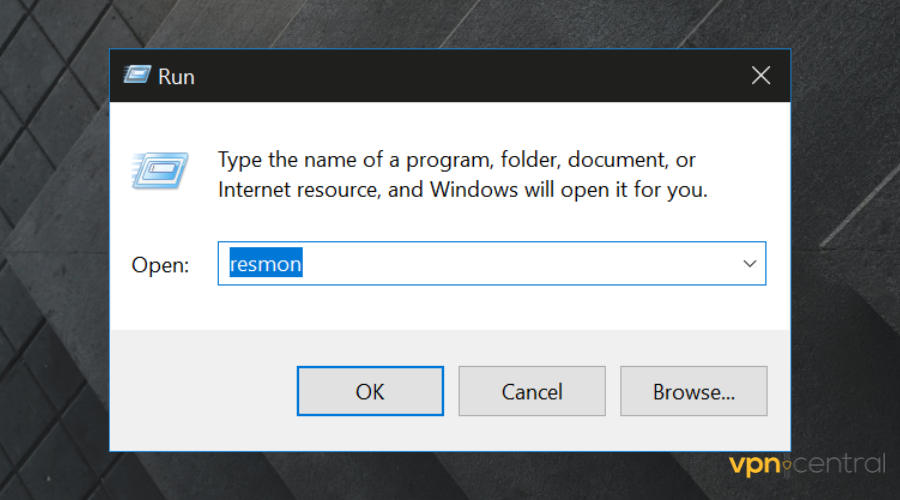The width and height of the screenshot is (900, 500).
Task: Expand the Open combo box dropdown arrow
Action: click(x=749, y=264)
